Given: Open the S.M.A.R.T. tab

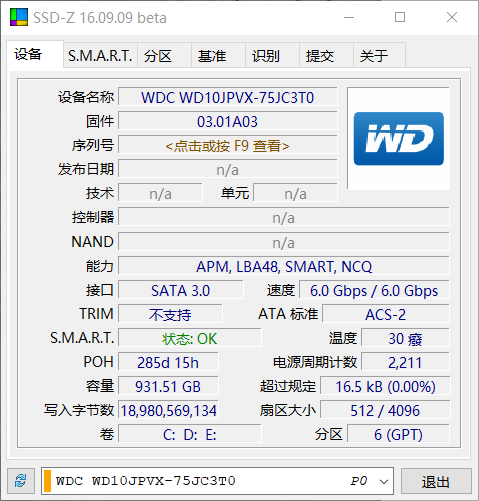Looking at the screenshot, I should (100, 55).
